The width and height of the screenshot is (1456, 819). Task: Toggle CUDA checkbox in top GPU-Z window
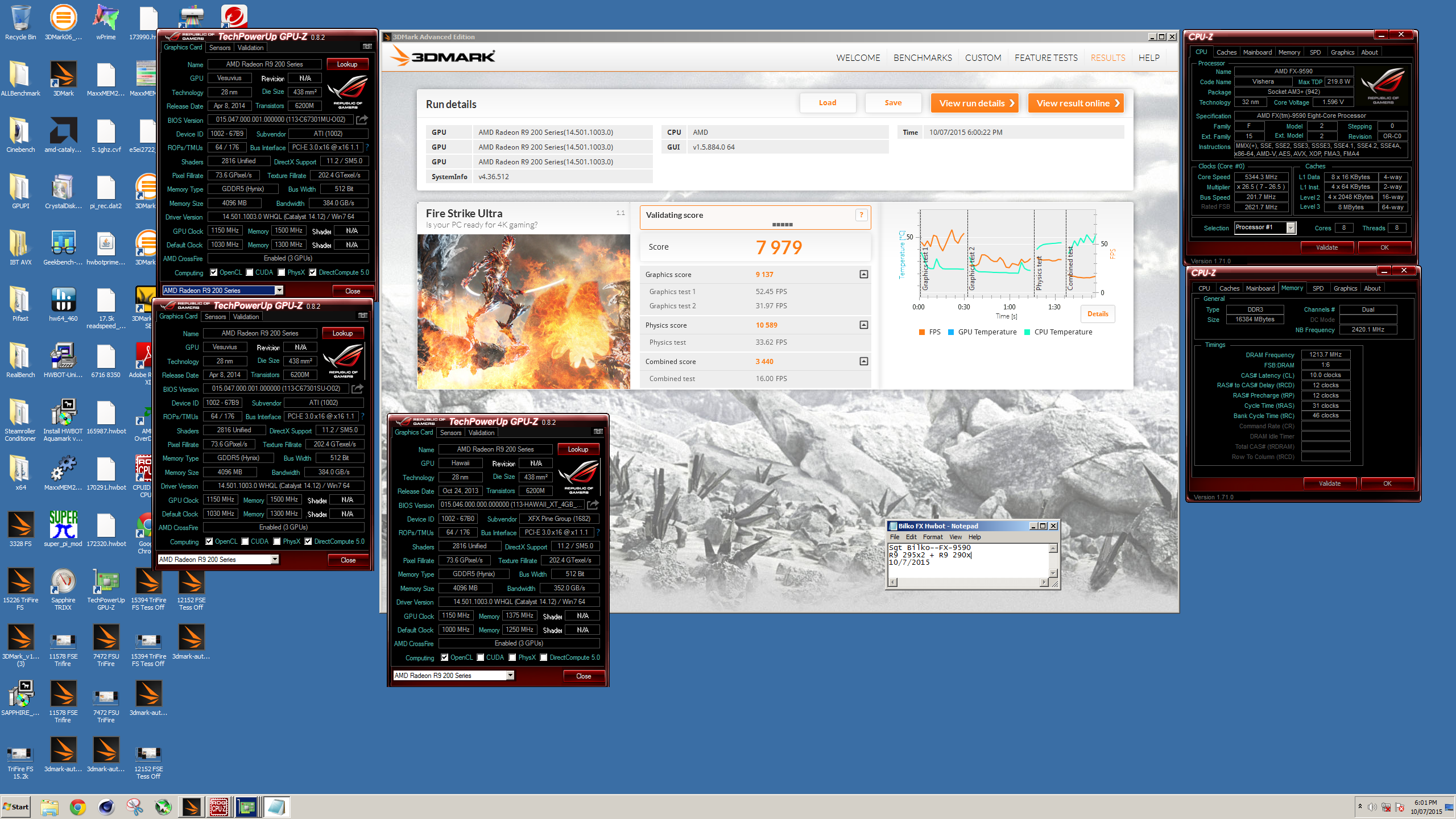[x=250, y=272]
